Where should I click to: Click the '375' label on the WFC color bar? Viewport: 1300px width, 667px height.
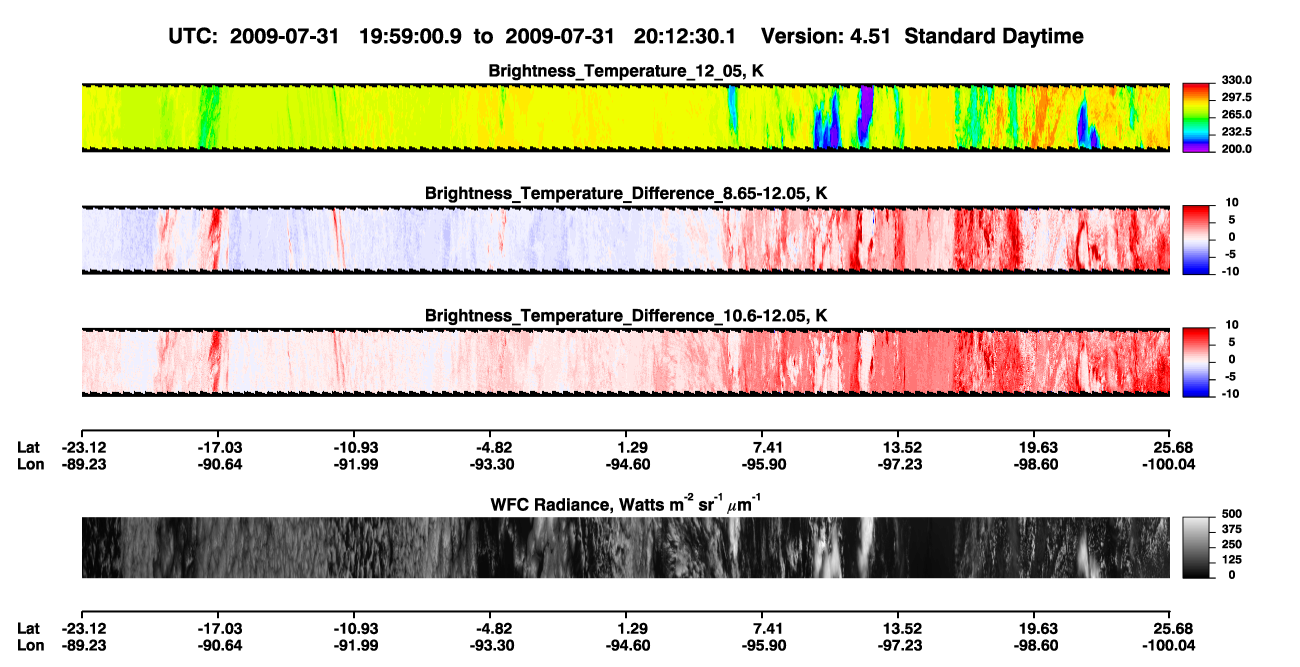tap(1231, 529)
